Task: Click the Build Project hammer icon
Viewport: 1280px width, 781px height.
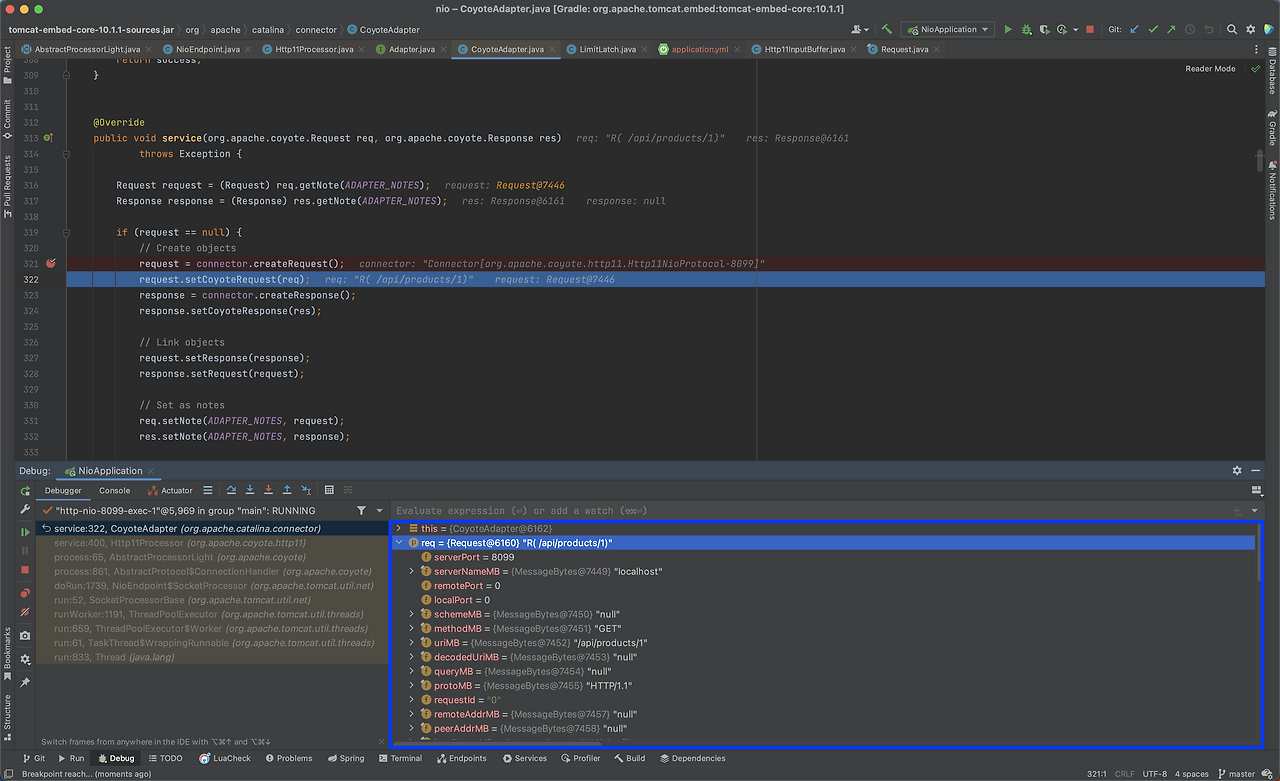Action: (886, 29)
